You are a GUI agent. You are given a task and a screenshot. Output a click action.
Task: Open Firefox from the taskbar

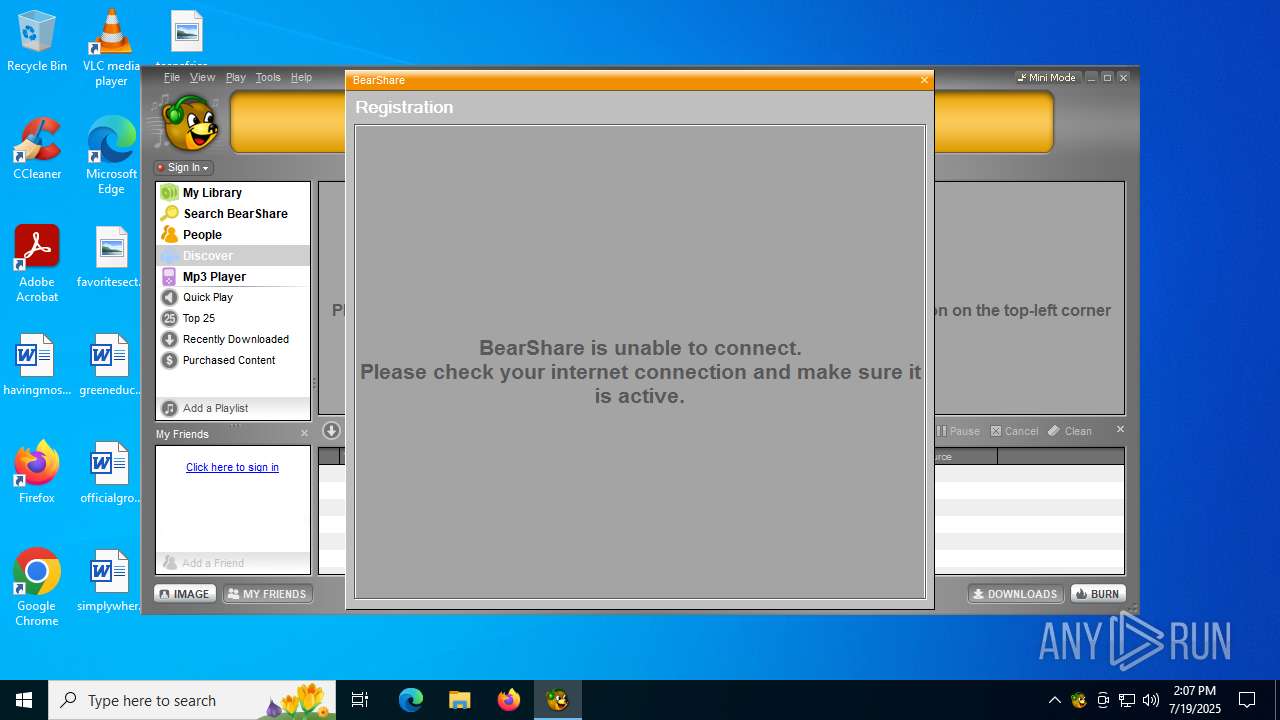point(508,700)
